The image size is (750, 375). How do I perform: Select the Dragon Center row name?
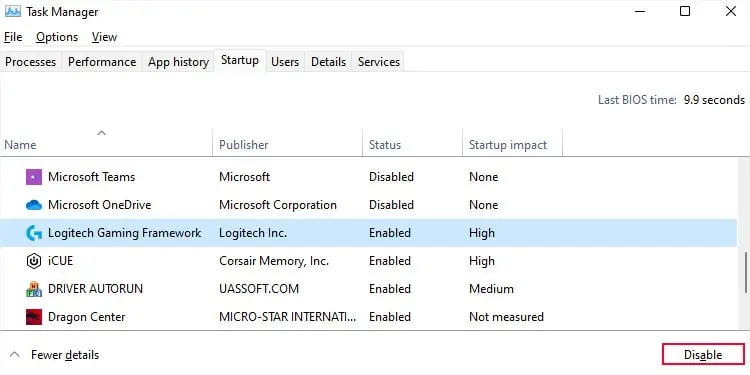(x=87, y=317)
